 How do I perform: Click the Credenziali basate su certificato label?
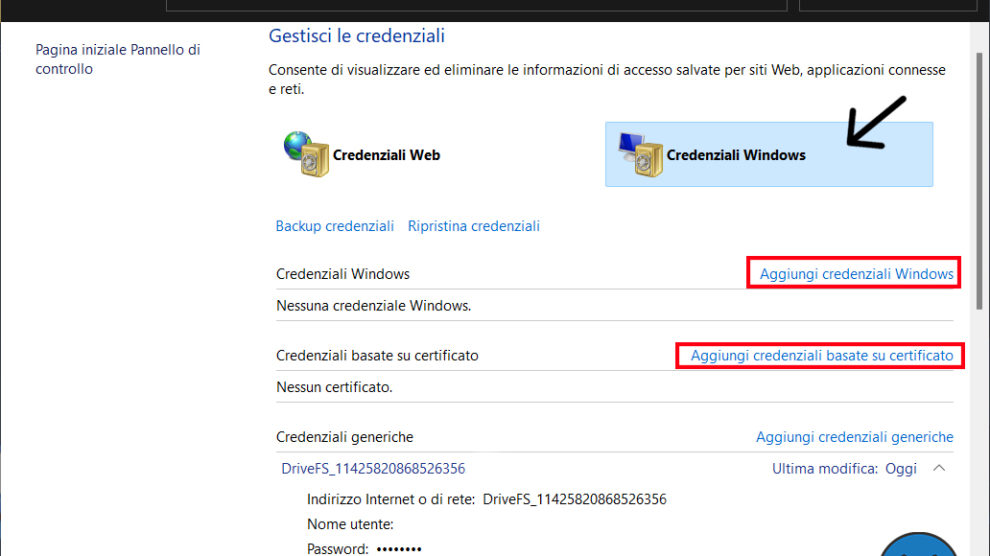[x=377, y=355]
